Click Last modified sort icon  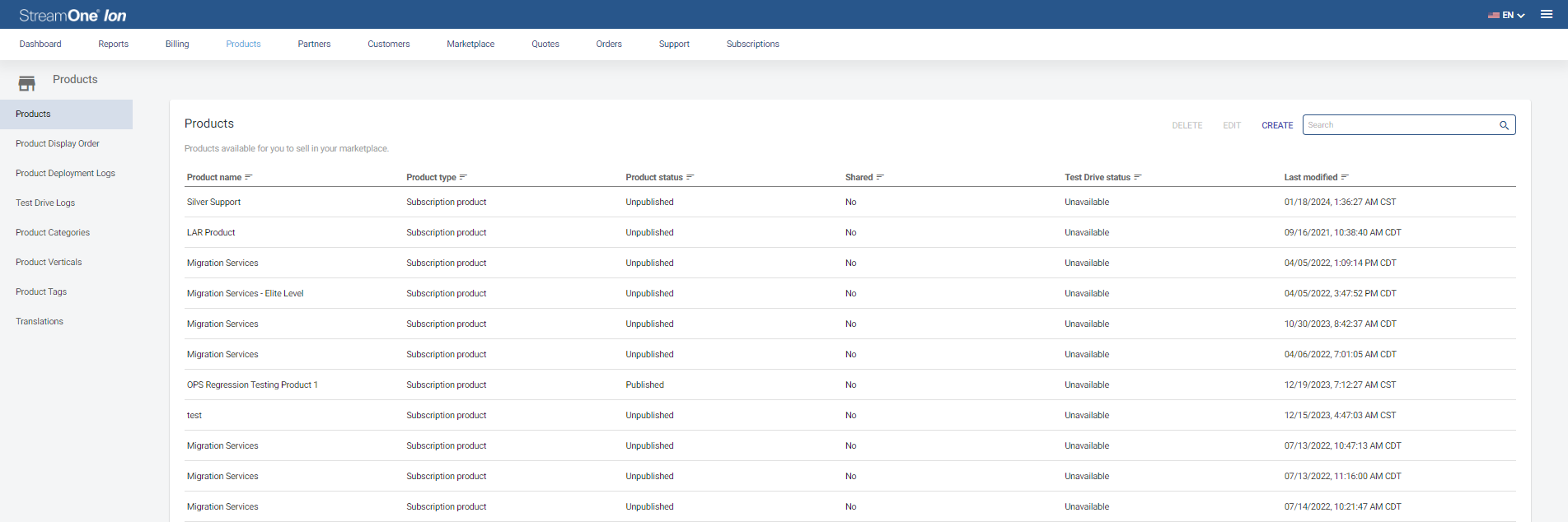[1345, 177]
